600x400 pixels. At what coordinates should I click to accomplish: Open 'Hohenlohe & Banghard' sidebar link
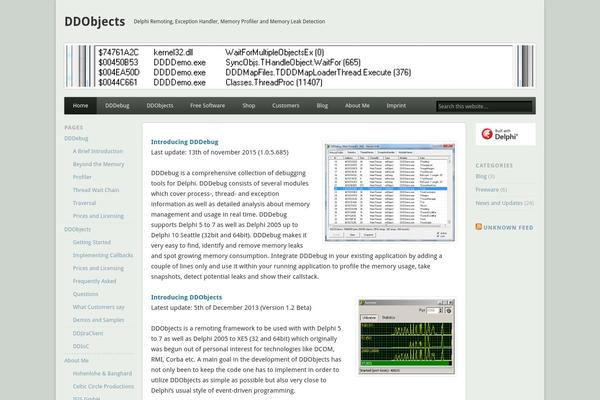pos(102,374)
